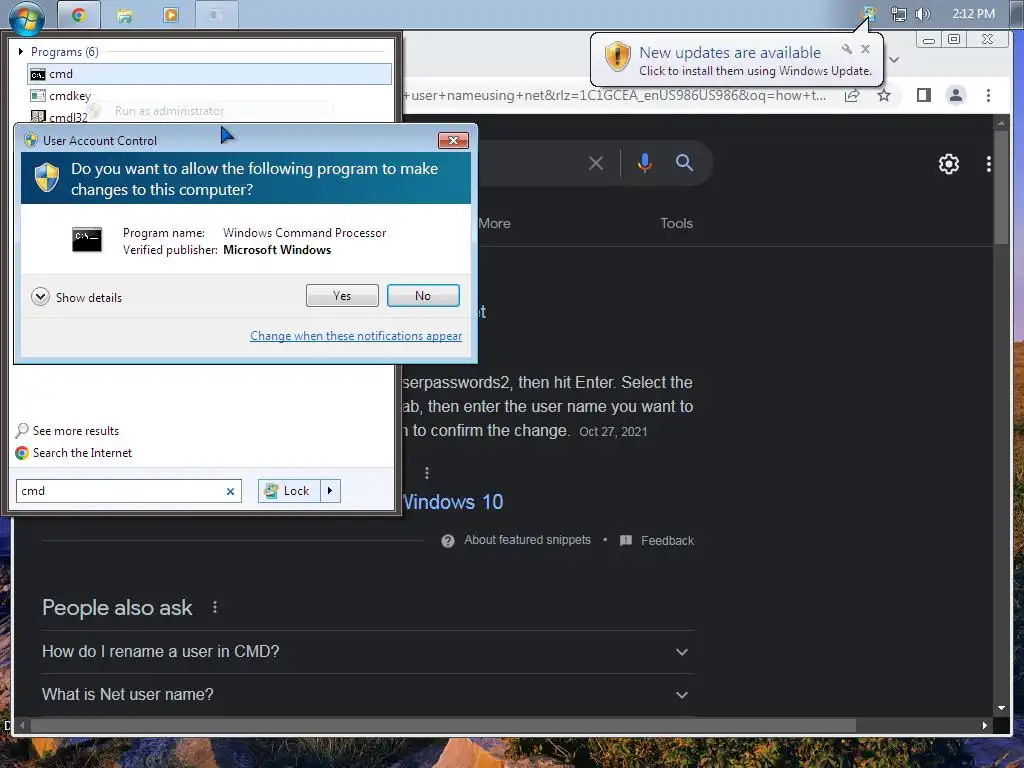Screen dimensions: 1024x768
Task: Expand Show details in UAC dialog
Action: coord(77,298)
